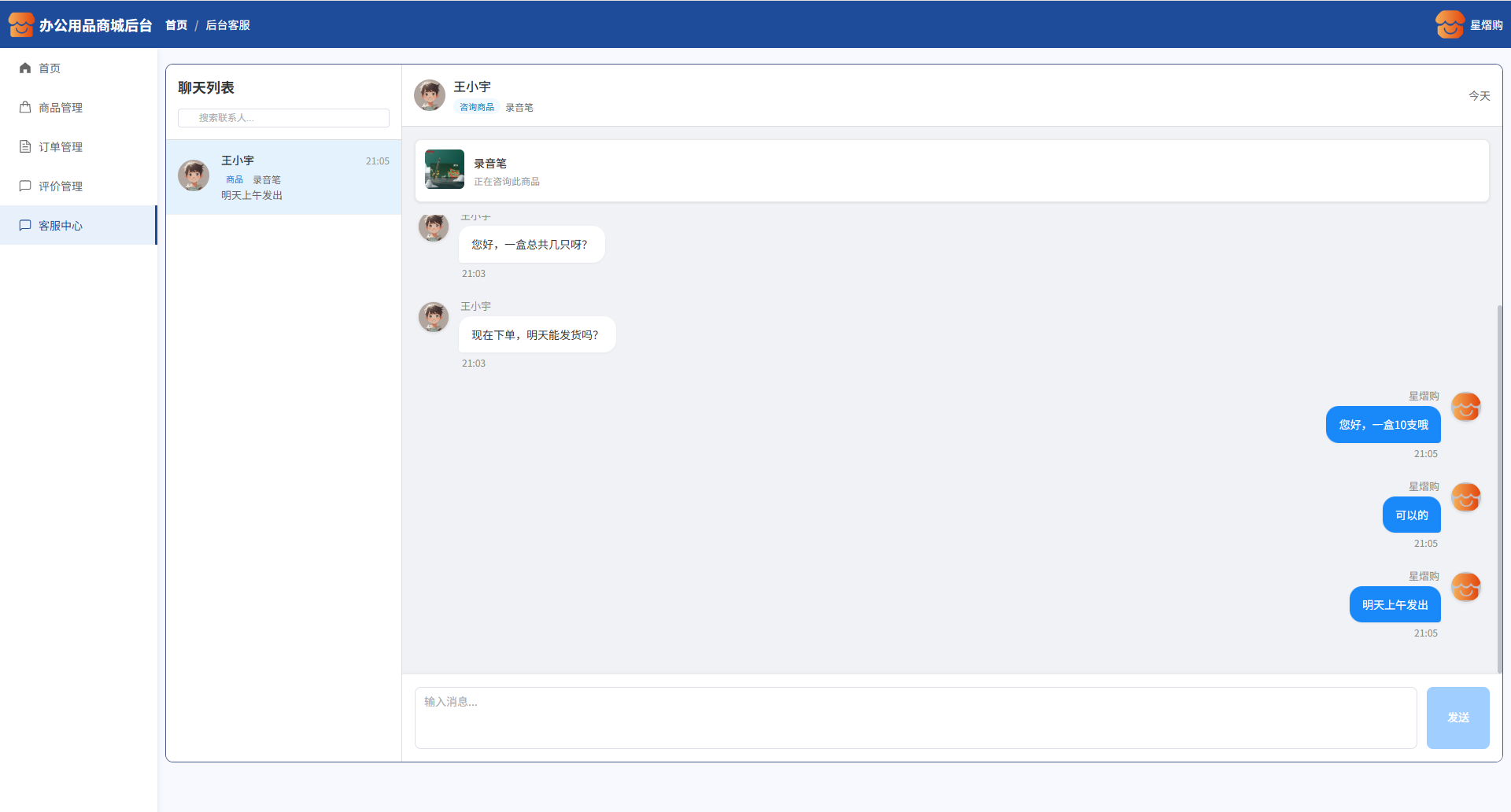This screenshot has height=812, width=1511.
Task: Open the 订单管理 menu item
Action: pos(61,147)
